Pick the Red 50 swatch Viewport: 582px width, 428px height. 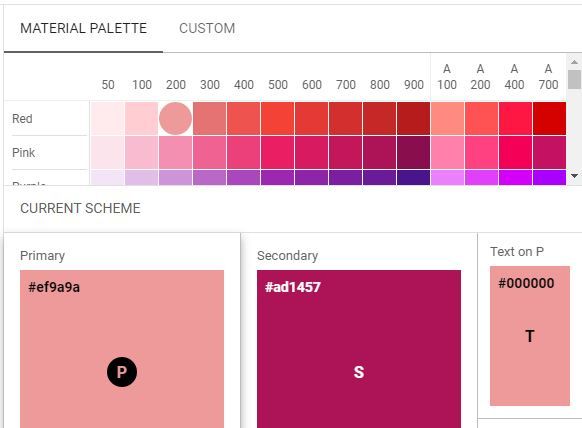[x=108, y=118]
